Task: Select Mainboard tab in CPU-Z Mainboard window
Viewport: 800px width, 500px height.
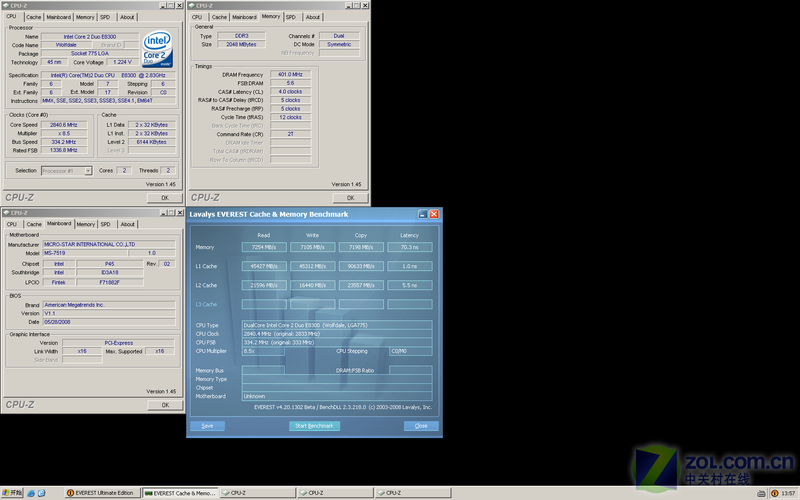Action: [x=59, y=223]
